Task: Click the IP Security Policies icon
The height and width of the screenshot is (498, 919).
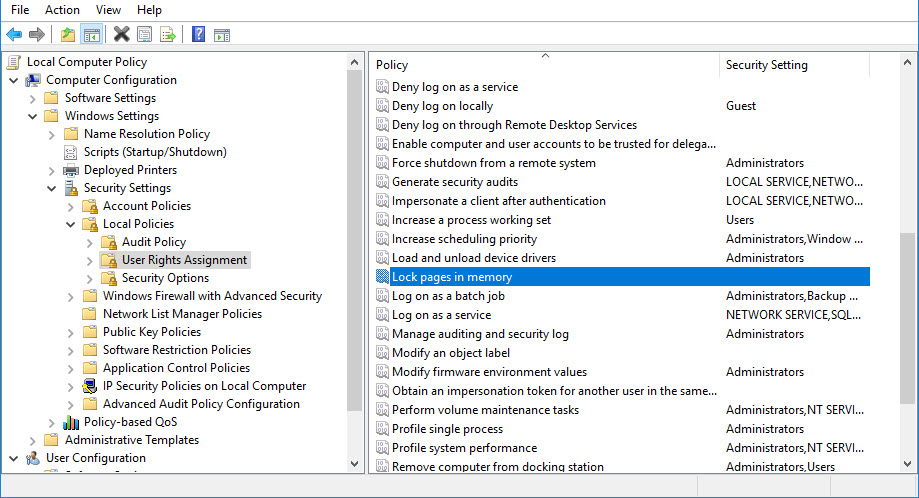Action: (x=90, y=386)
